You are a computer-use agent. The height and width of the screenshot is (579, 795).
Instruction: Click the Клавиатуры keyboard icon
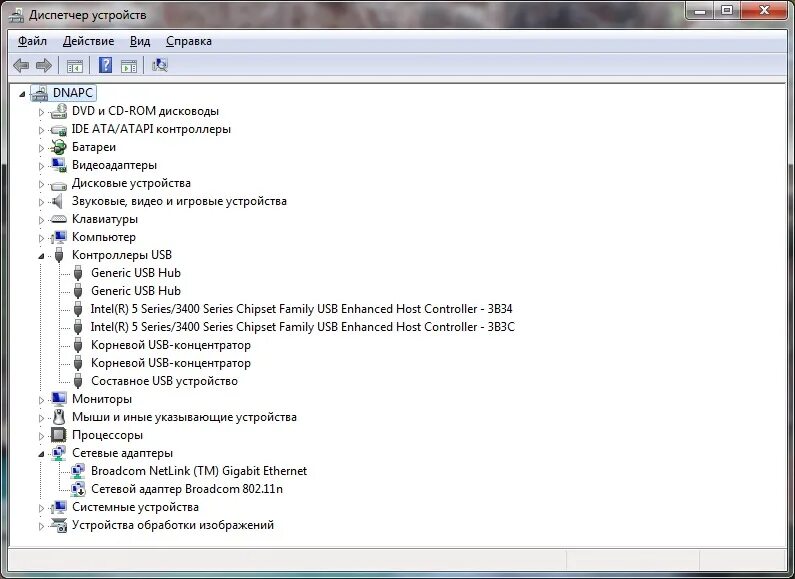point(59,220)
